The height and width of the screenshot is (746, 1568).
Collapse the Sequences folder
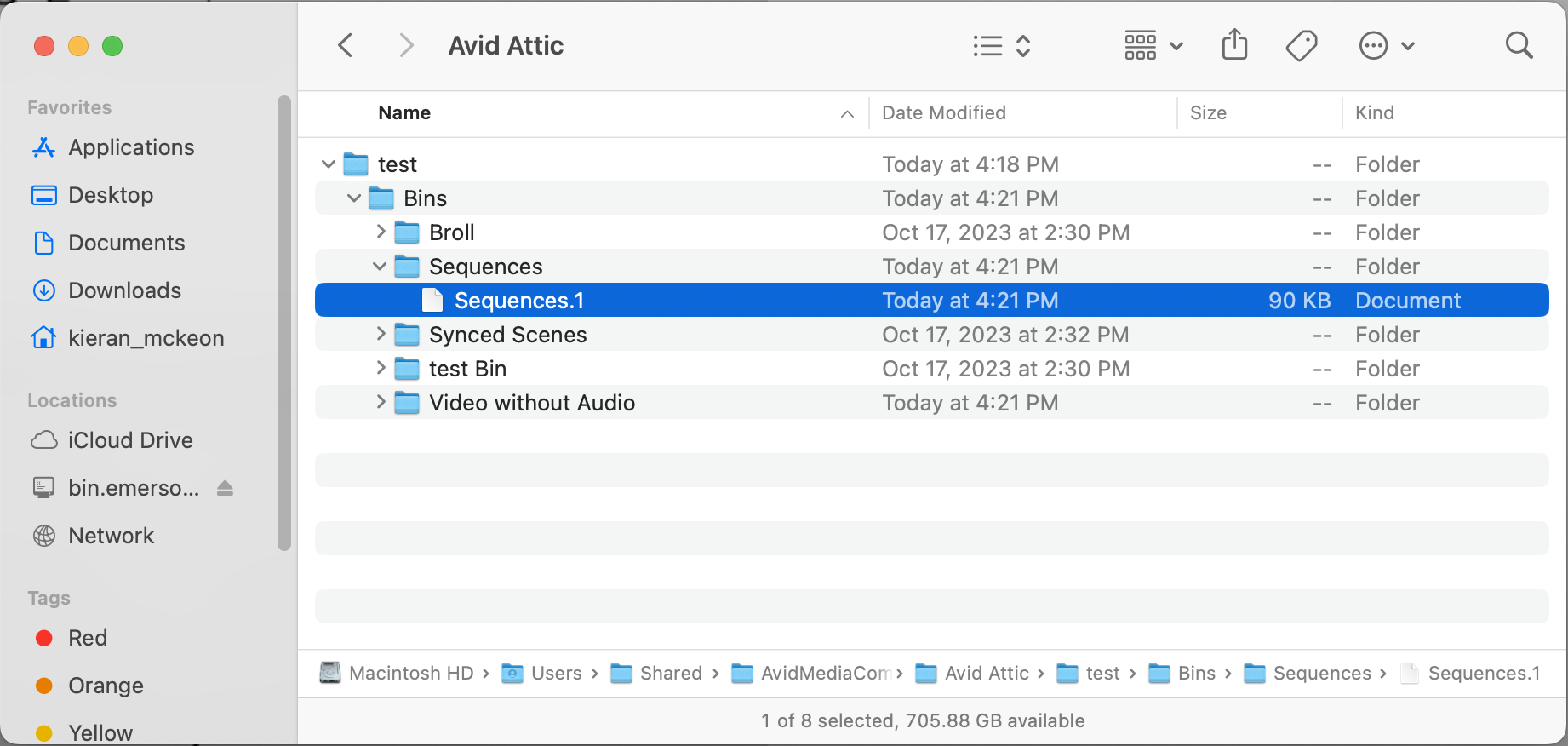(380, 266)
